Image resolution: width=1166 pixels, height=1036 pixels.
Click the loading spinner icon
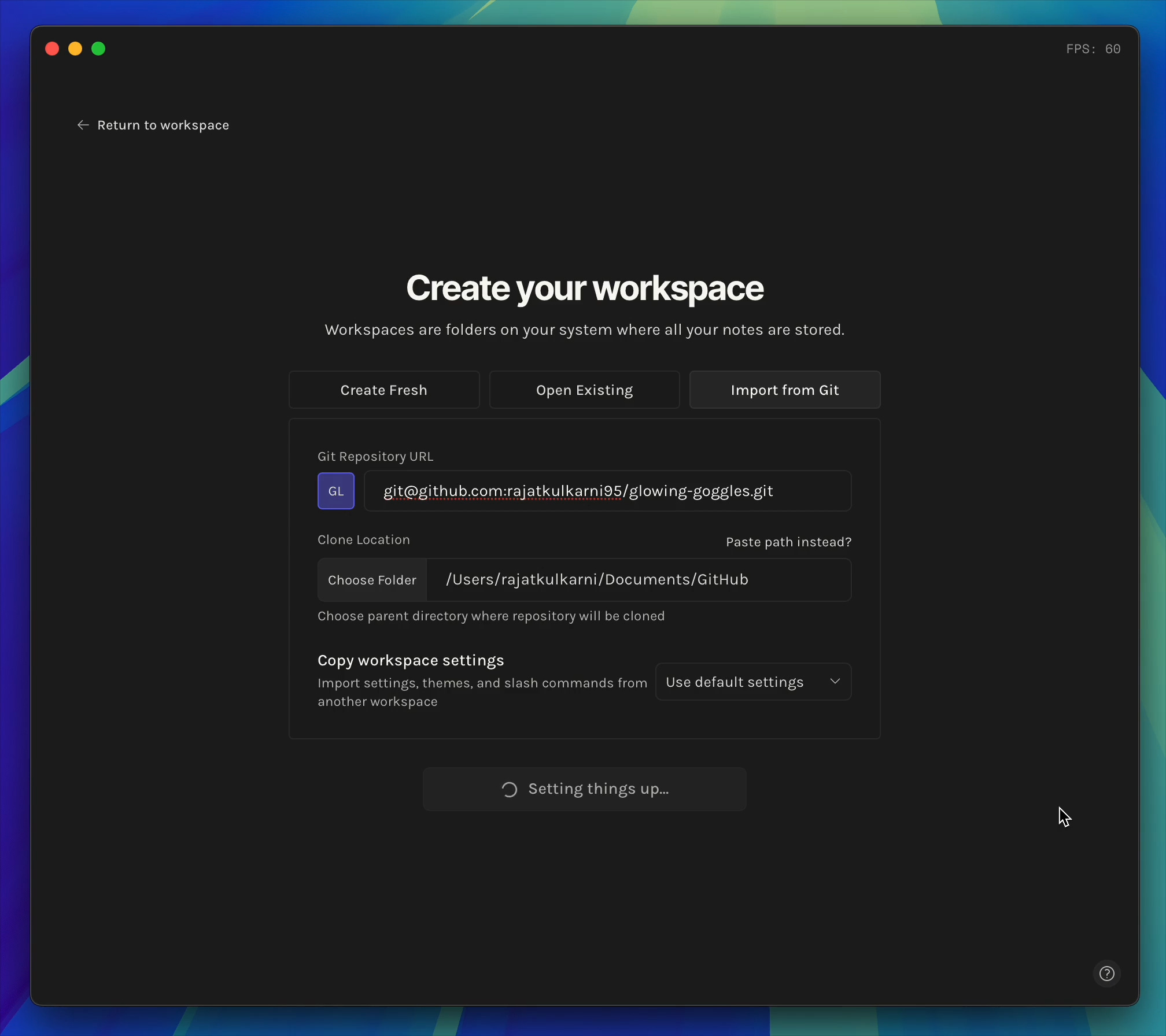[509, 789]
